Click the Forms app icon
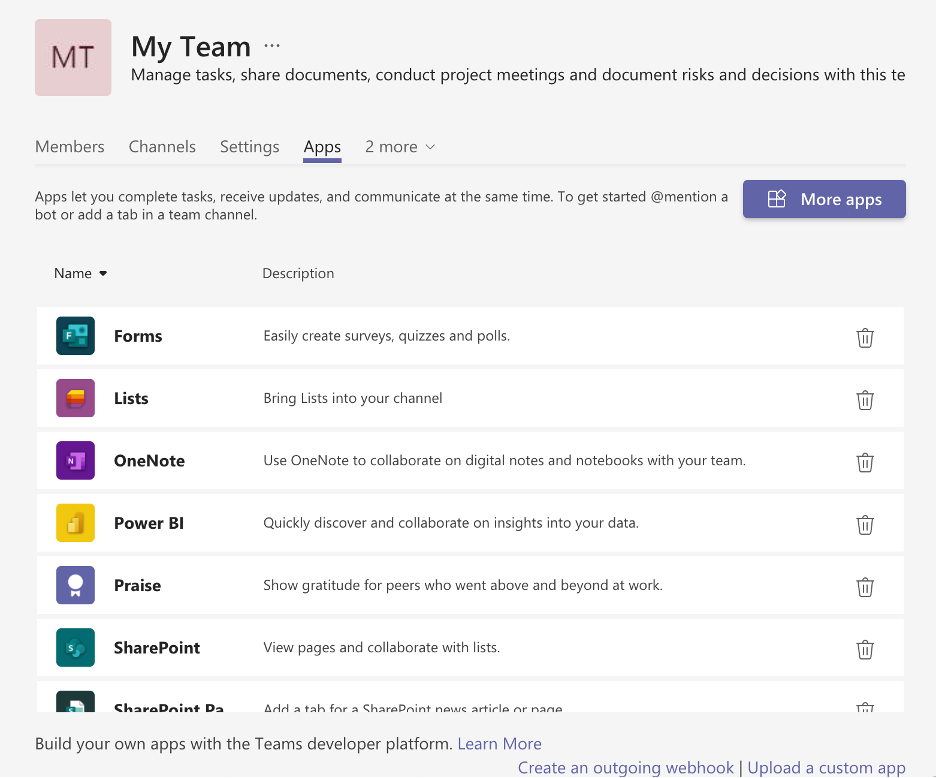The image size is (936, 778). click(x=75, y=336)
